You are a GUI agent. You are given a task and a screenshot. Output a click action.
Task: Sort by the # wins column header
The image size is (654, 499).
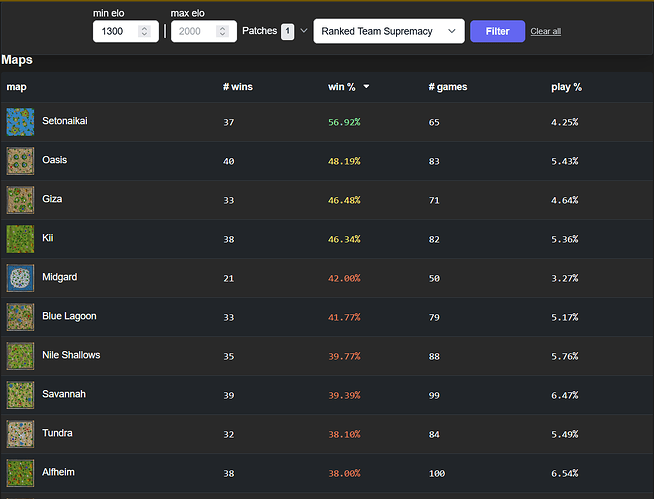tap(238, 87)
